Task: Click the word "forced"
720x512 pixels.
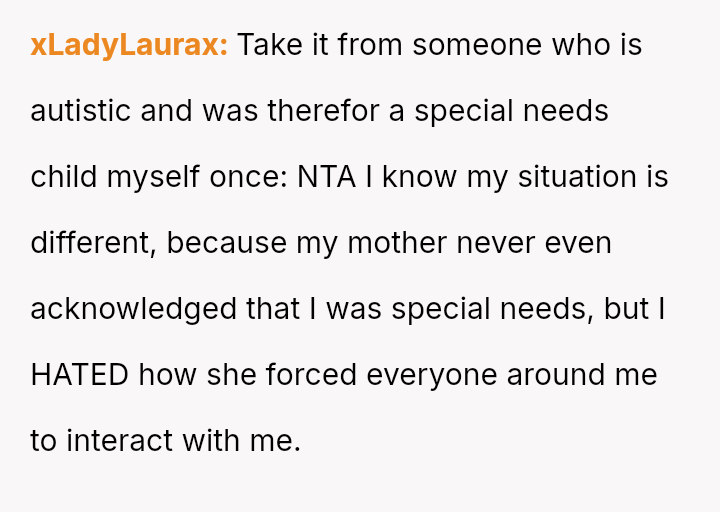Action: (317, 375)
